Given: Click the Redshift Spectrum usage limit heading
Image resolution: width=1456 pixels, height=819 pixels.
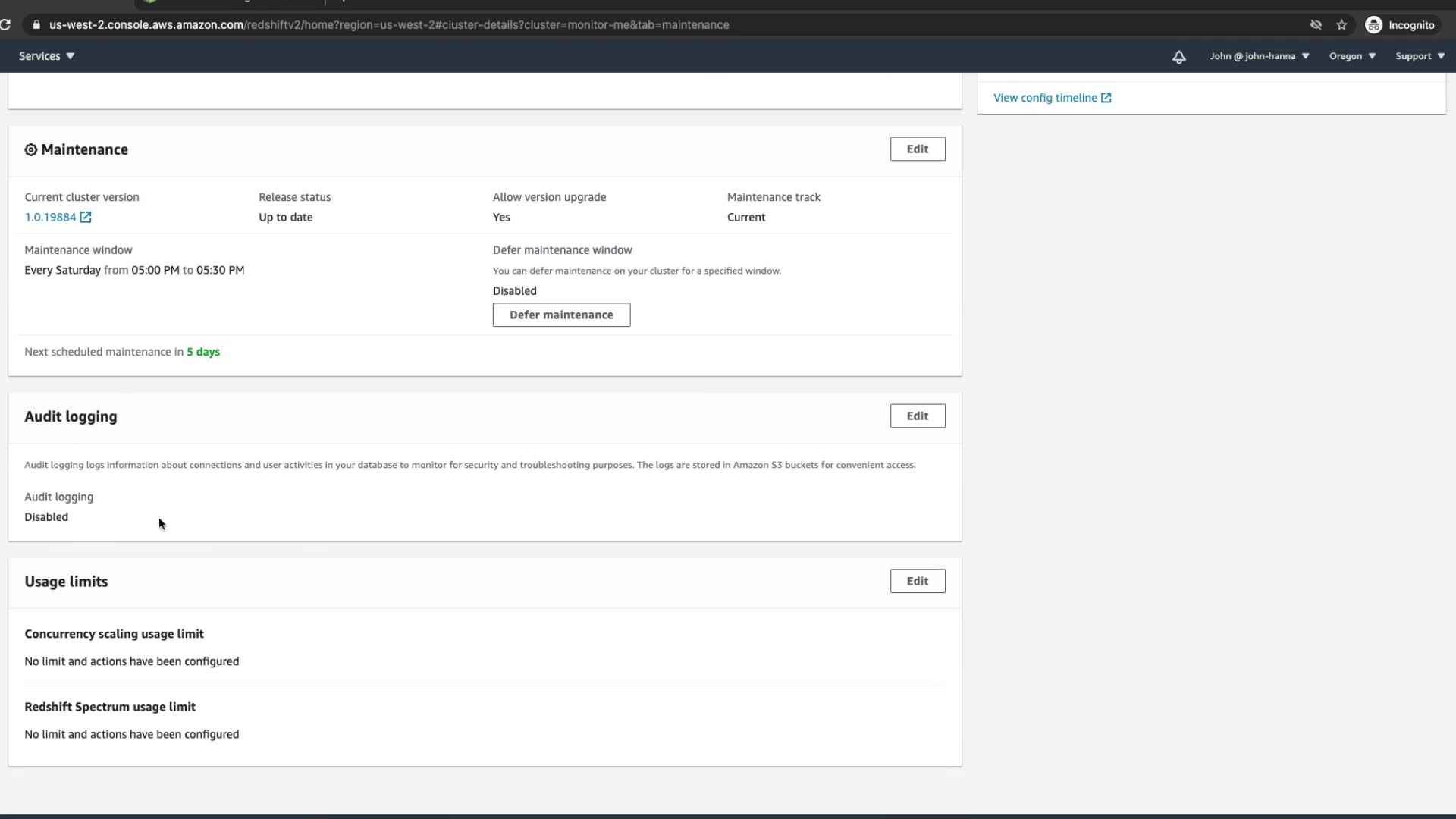Looking at the screenshot, I should pyautogui.click(x=110, y=707).
